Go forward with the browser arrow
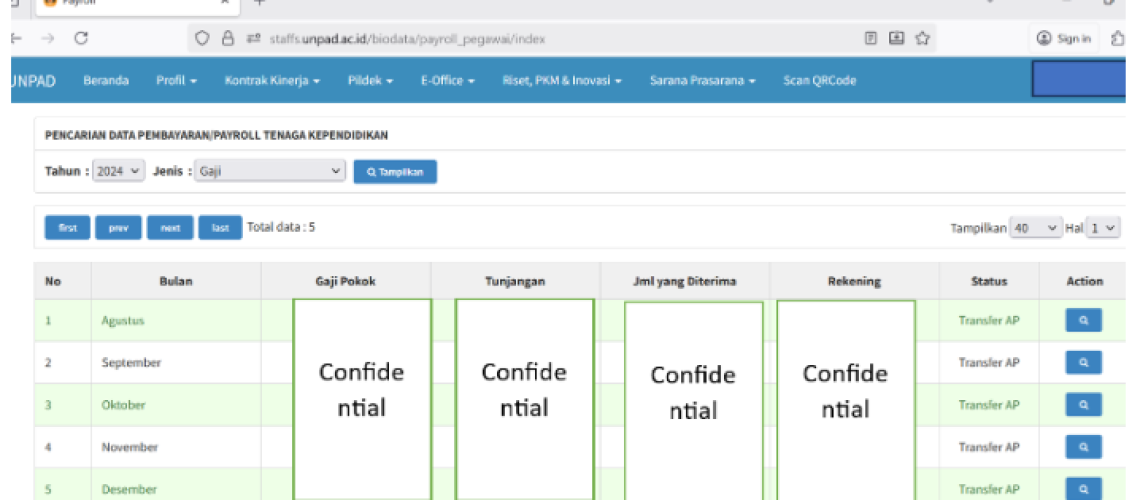Viewport: 1140px width, 500px height. click(47, 39)
